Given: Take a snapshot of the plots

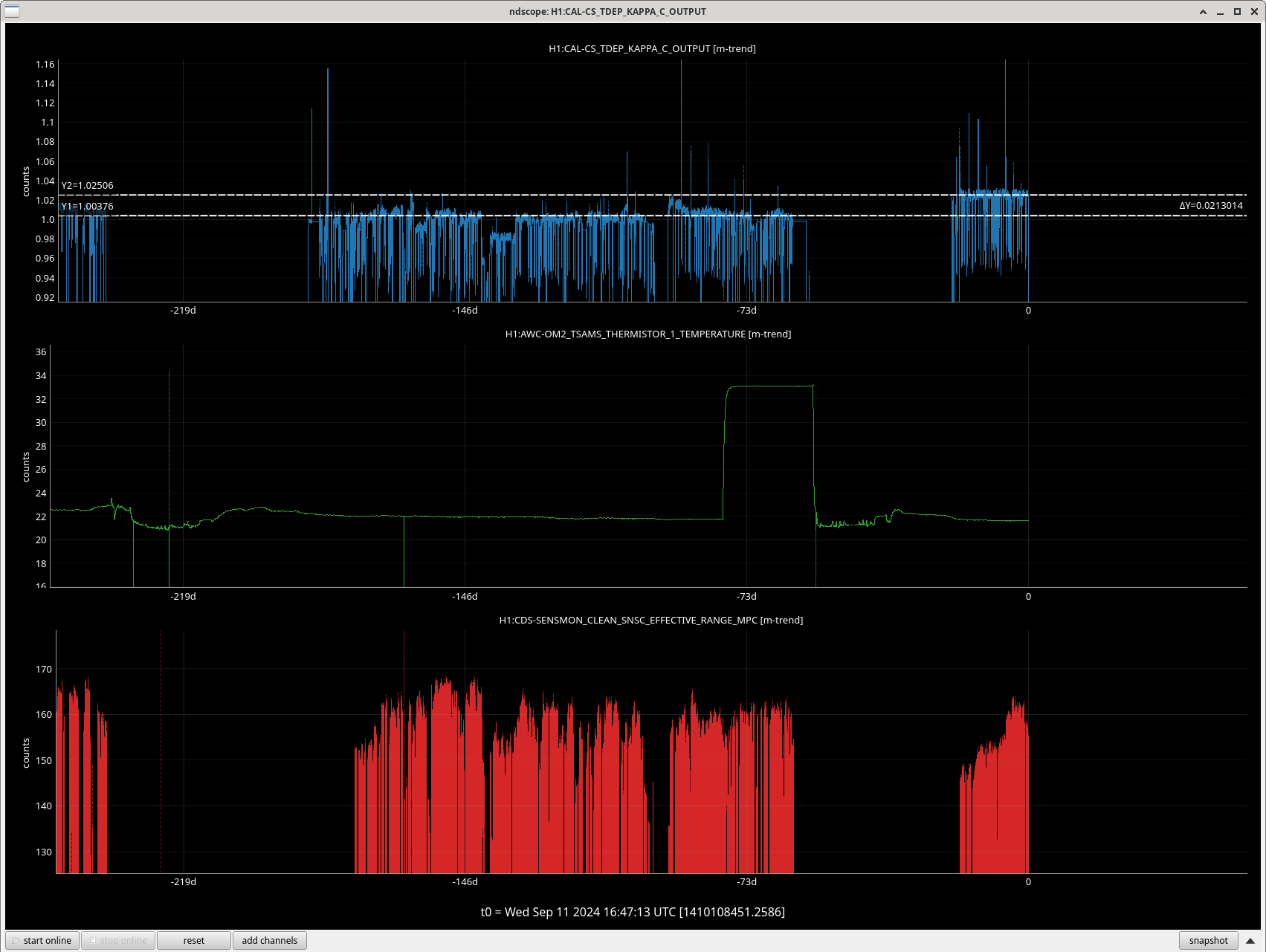Looking at the screenshot, I should pyautogui.click(x=1208, y=940).
